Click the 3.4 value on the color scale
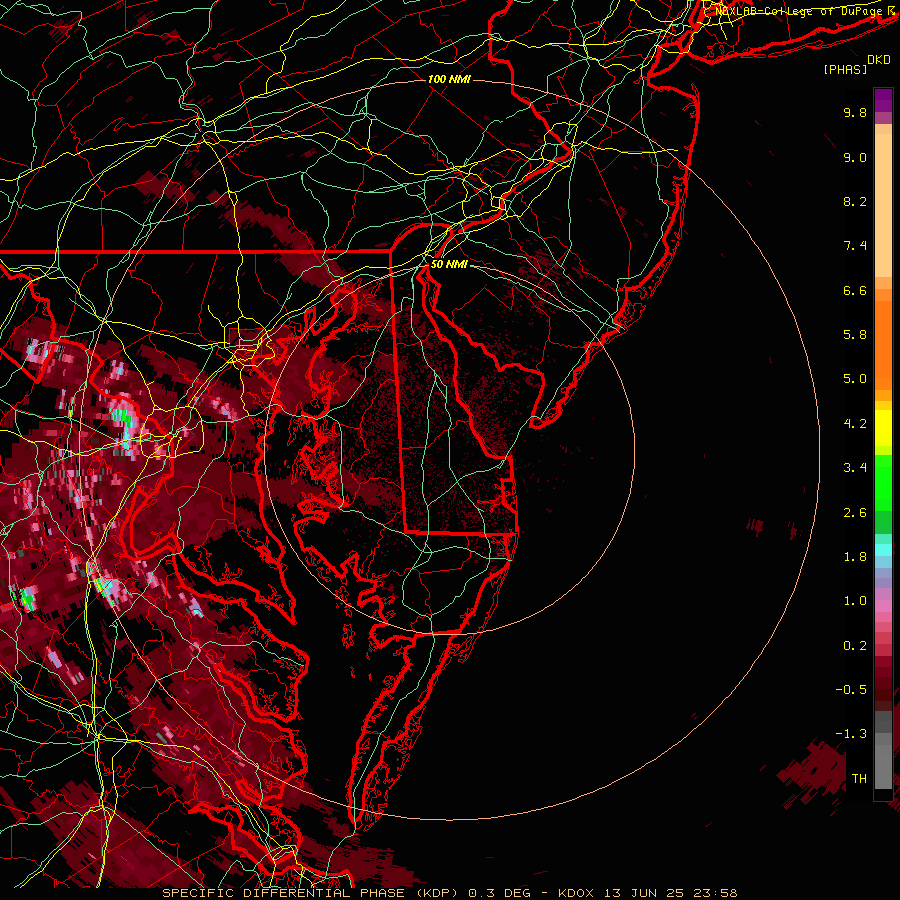Image resolution: width=900 pixels, height=900 pixels. click(855, 468)
